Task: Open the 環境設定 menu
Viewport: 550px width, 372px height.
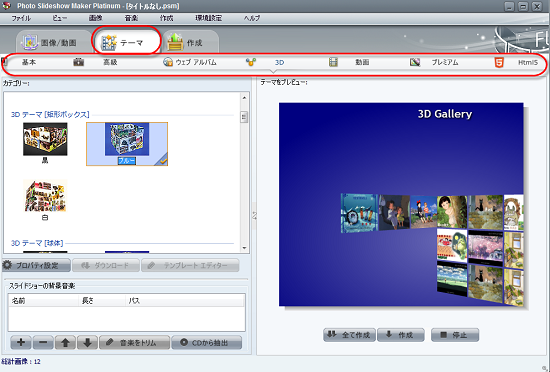Action: click(209, 18)
